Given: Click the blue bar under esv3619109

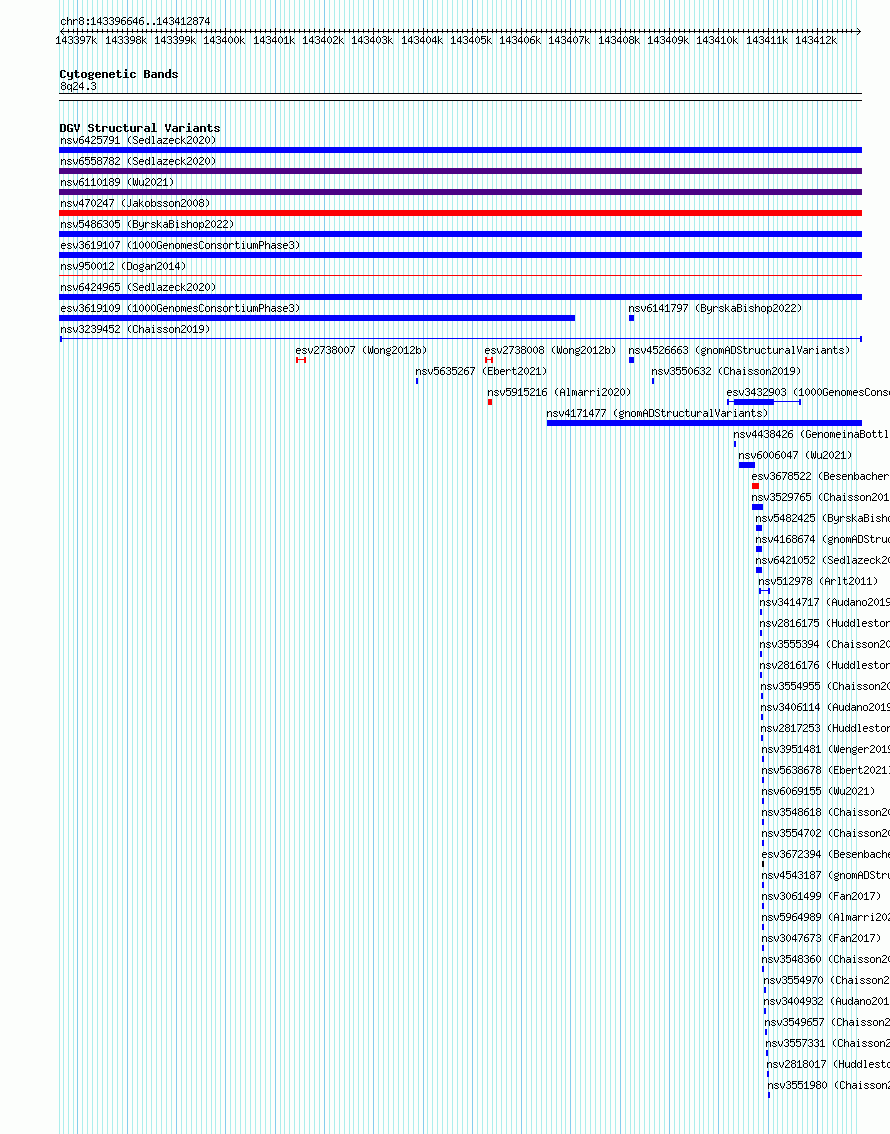Looking at the screenshot, I should tap(317, 318).
